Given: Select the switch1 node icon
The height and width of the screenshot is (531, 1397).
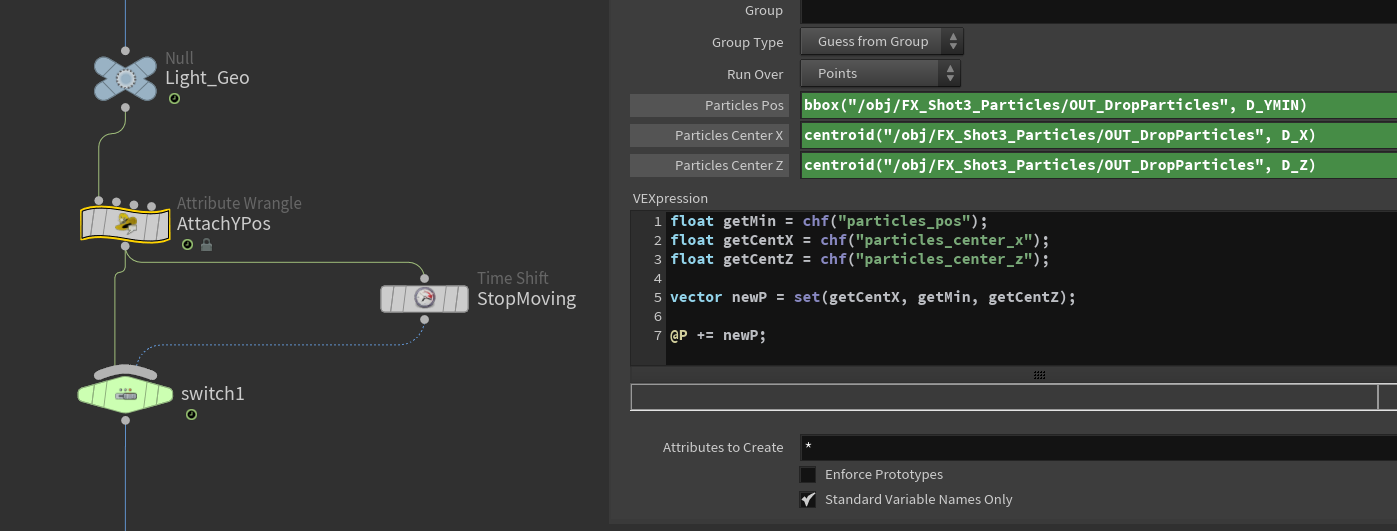Looking at the screenshot, I should (125, 394).
